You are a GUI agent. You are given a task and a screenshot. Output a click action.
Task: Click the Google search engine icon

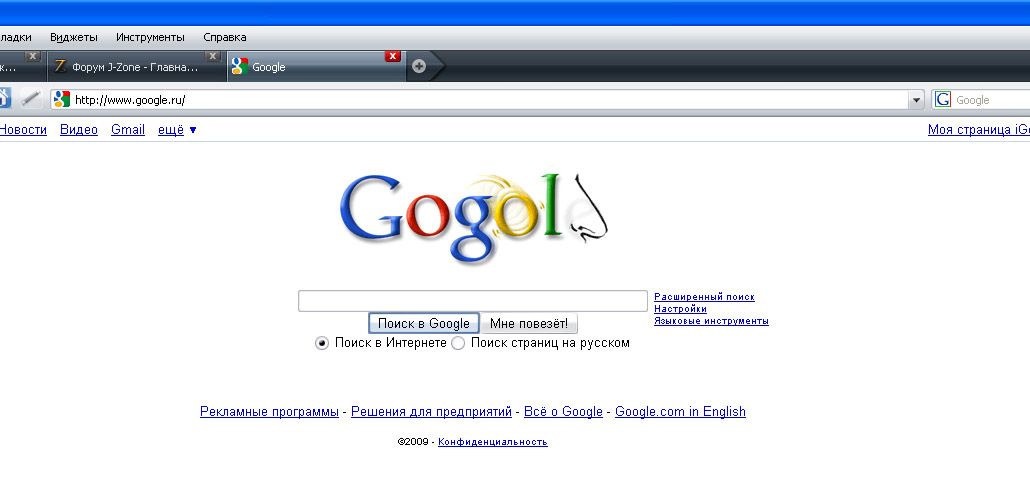click(943, 100)
